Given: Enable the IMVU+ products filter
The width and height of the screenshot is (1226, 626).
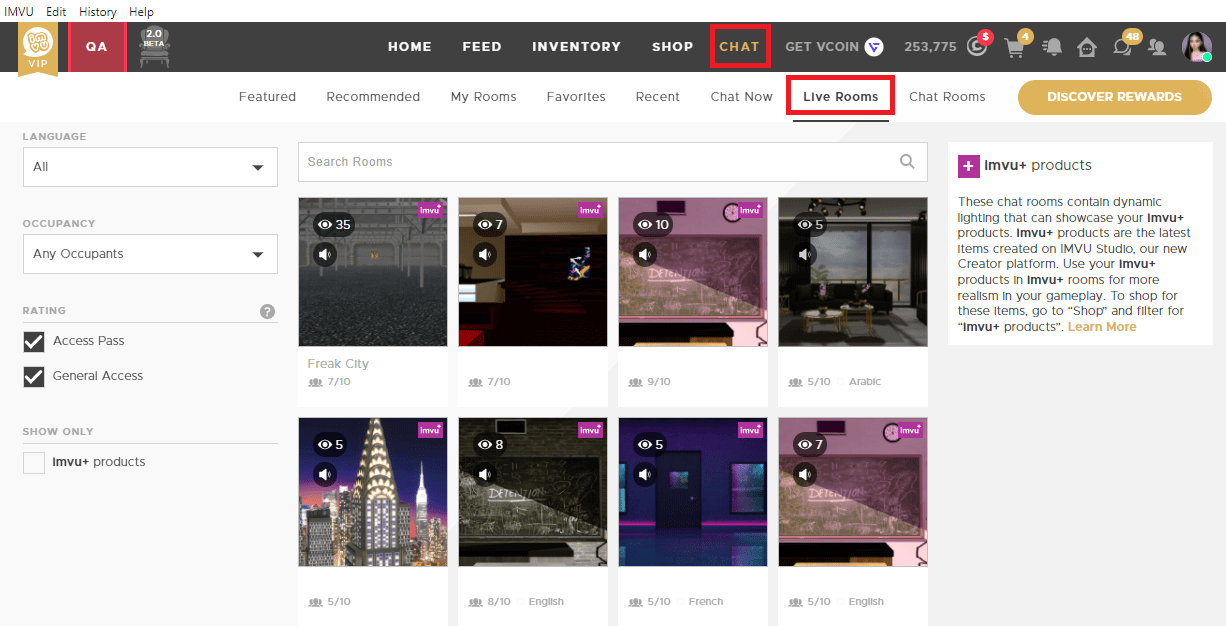Looking at the screenshot, I should click(33, 462).
